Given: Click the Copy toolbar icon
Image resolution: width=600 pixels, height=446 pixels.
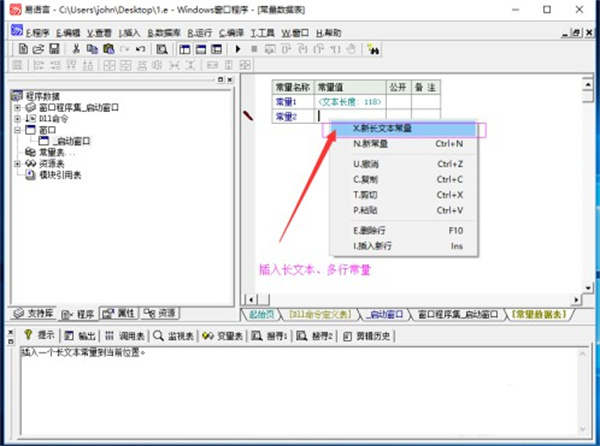Looking at the screenshot, I should tap(92, 49).
